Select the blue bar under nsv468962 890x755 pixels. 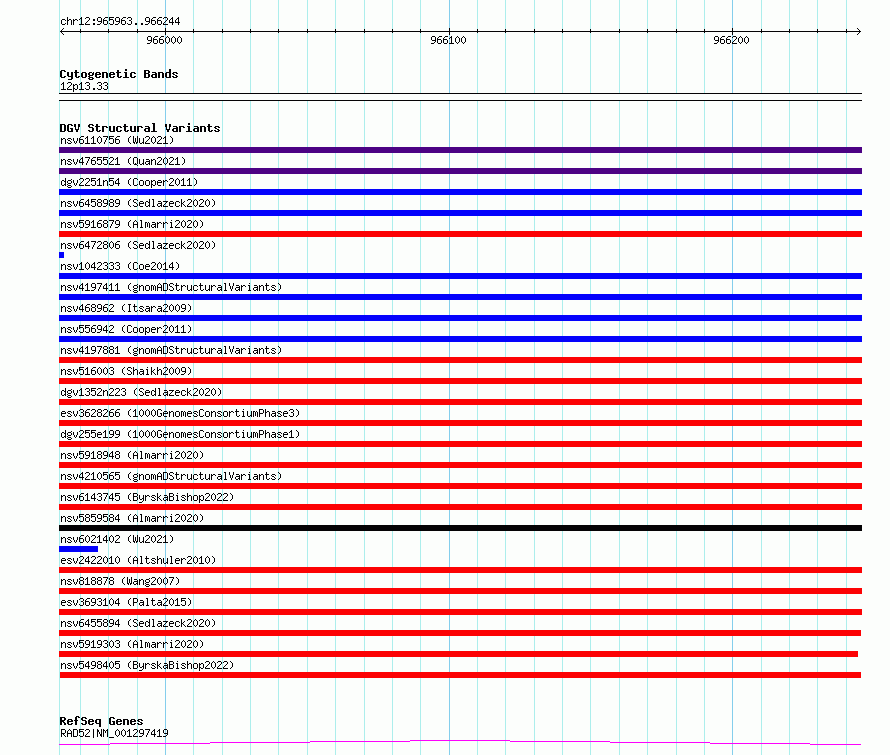click(460, 318)
